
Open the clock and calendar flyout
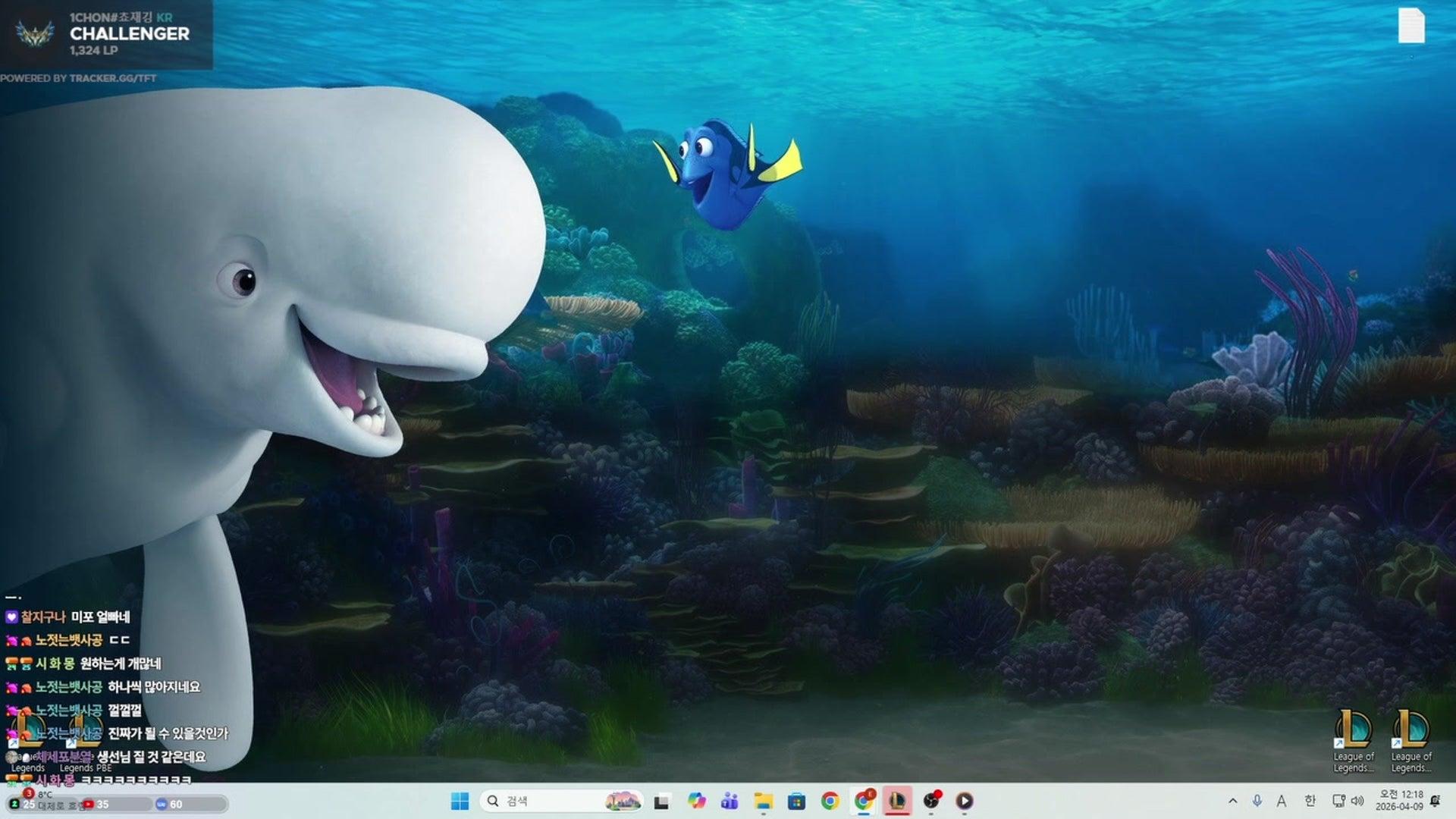1400,800
